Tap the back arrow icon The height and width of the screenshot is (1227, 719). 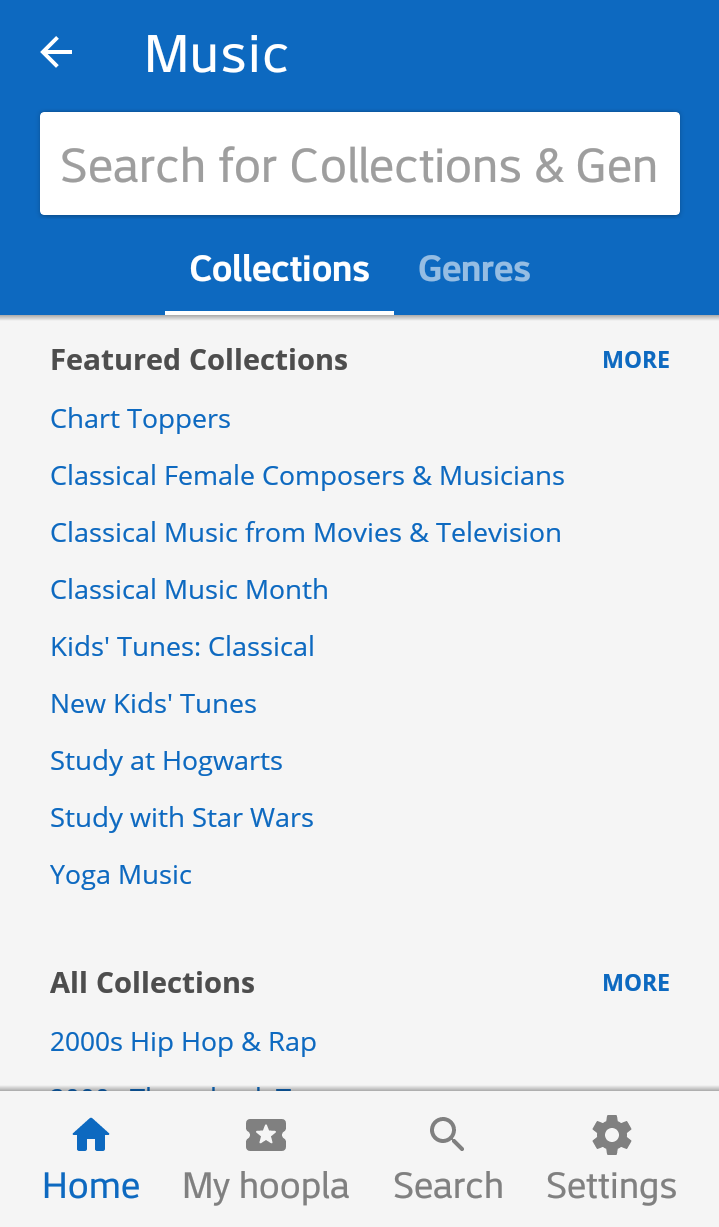(57, 53)
